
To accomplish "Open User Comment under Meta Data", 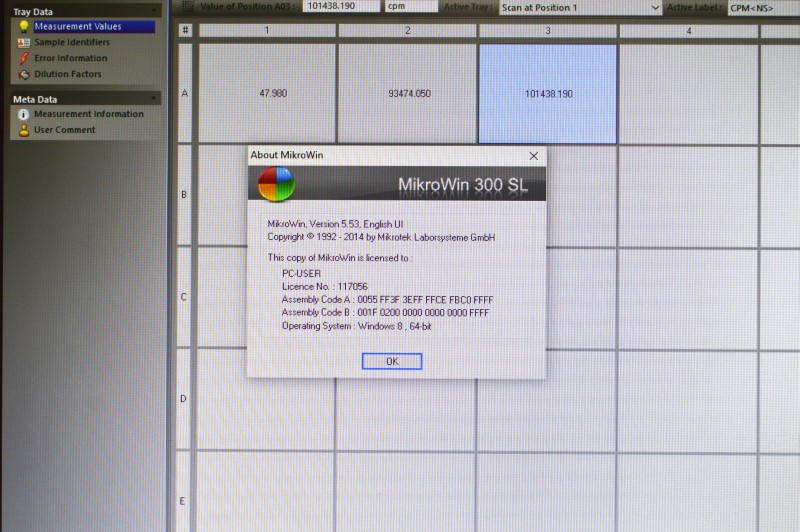I will point(65,130).
